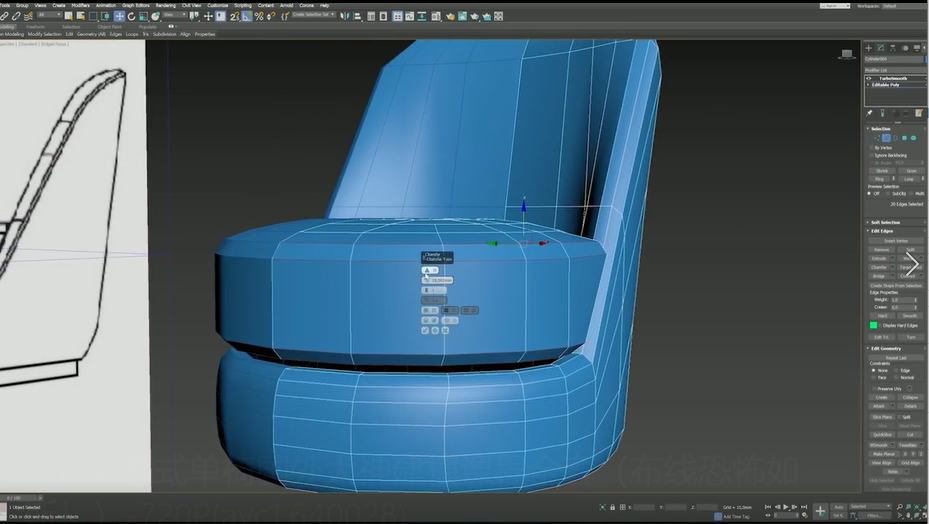This screenshot has height=524, width=929.
Task: Open the Animation menu
Action: [105, 5]
